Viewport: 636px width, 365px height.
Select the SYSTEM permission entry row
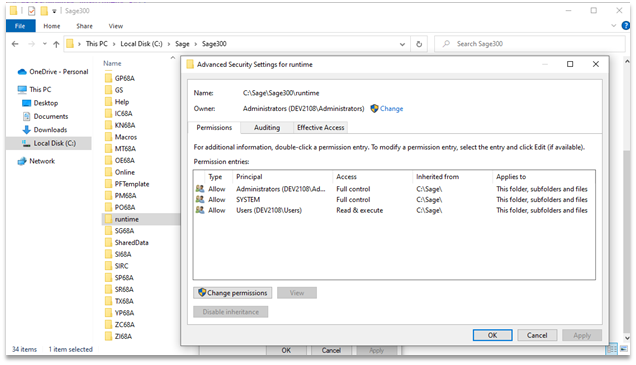point(394,200)
